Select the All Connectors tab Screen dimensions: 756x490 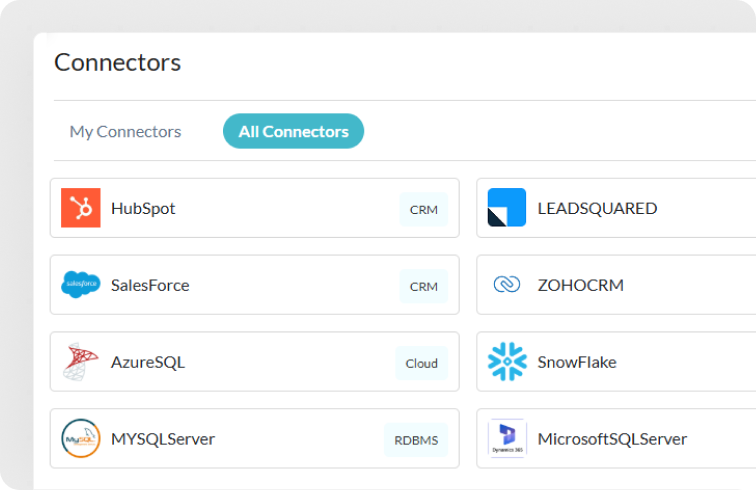click(293, 131)
